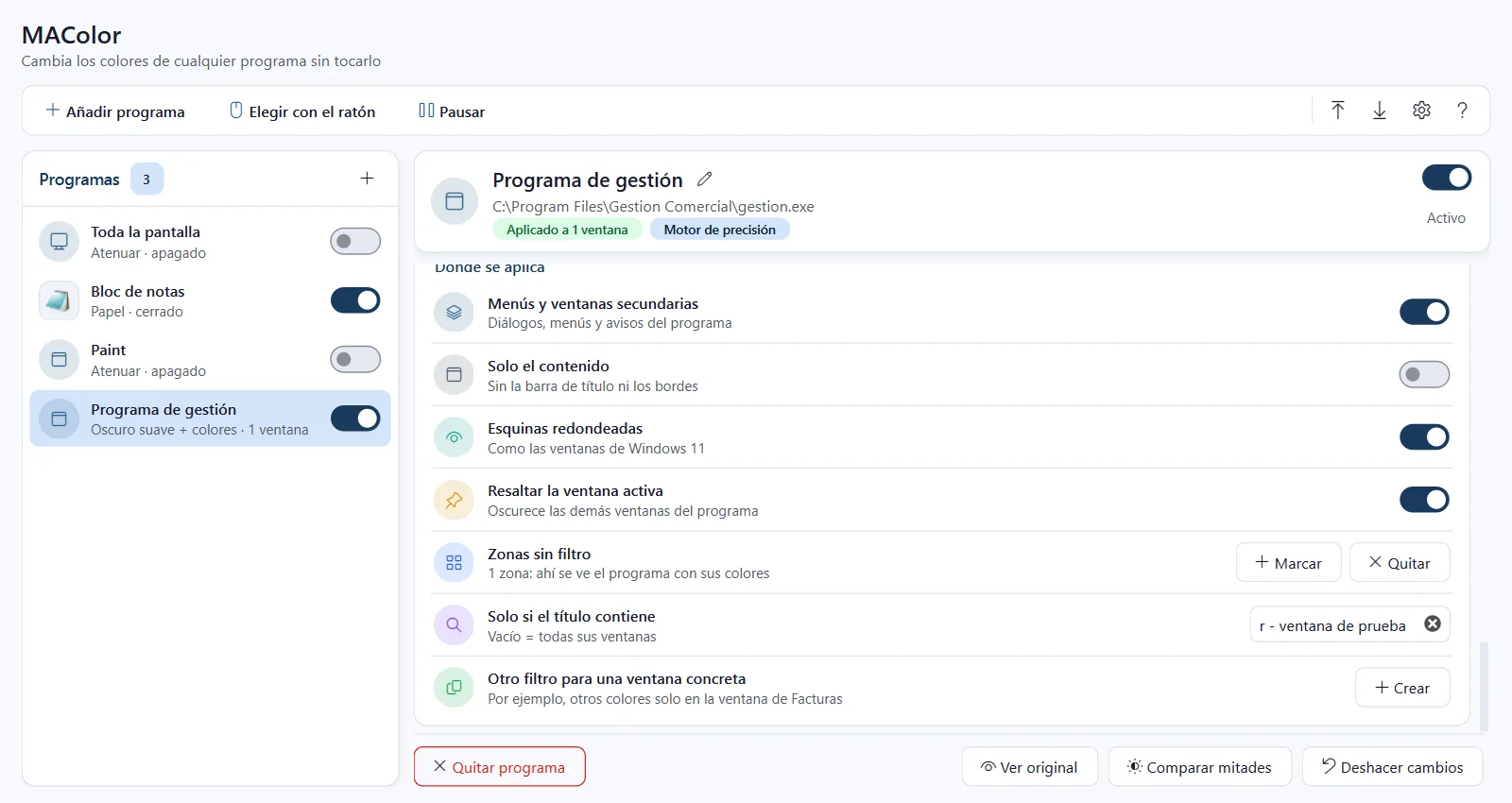Click the red Quitar programa button

point(500,767)
